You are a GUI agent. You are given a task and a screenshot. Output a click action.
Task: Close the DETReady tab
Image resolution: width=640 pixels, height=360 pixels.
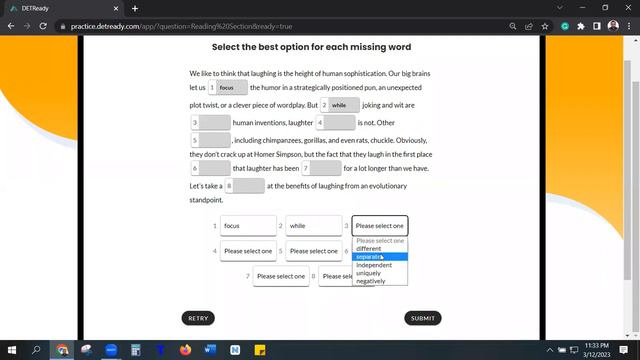tap(116, 8)
